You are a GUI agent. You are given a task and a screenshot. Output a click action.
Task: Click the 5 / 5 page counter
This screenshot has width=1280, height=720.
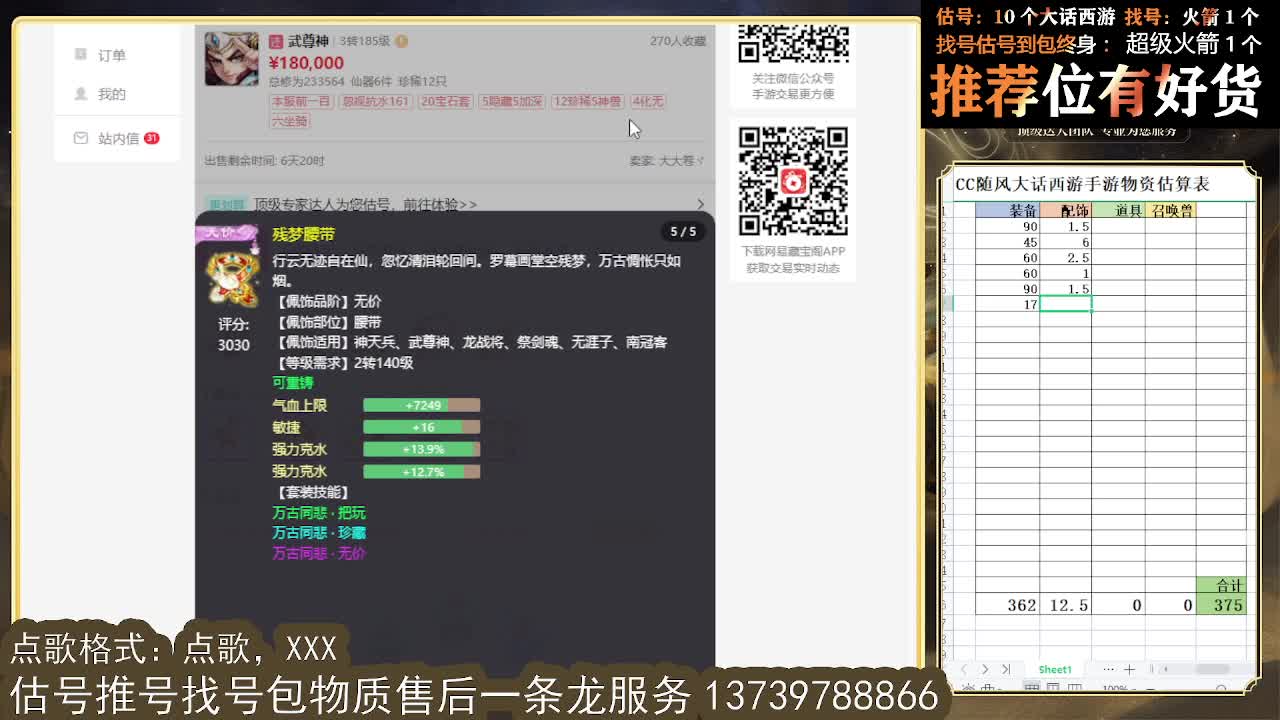click(x=683, y=231)
